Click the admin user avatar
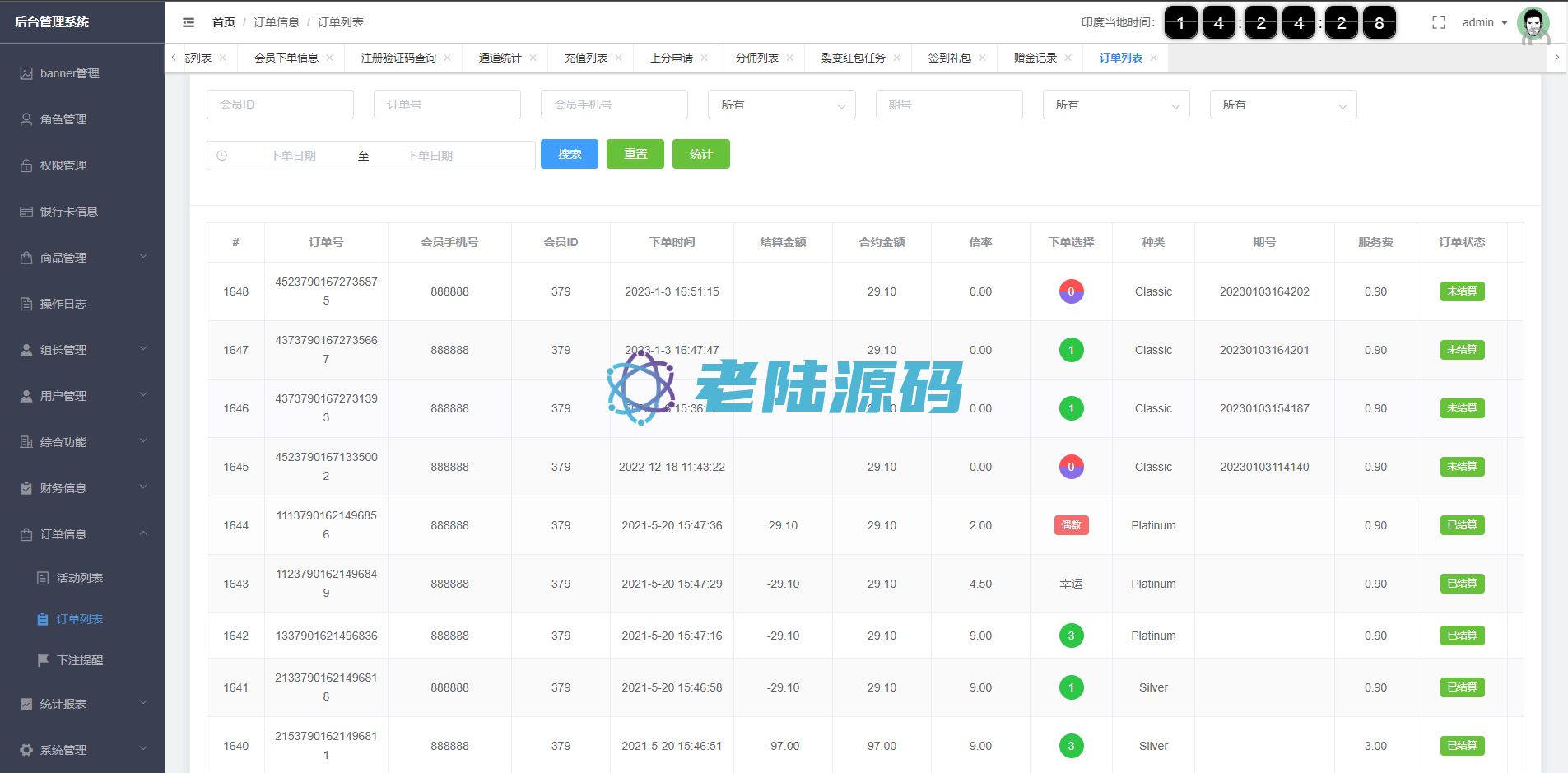 1533,23
